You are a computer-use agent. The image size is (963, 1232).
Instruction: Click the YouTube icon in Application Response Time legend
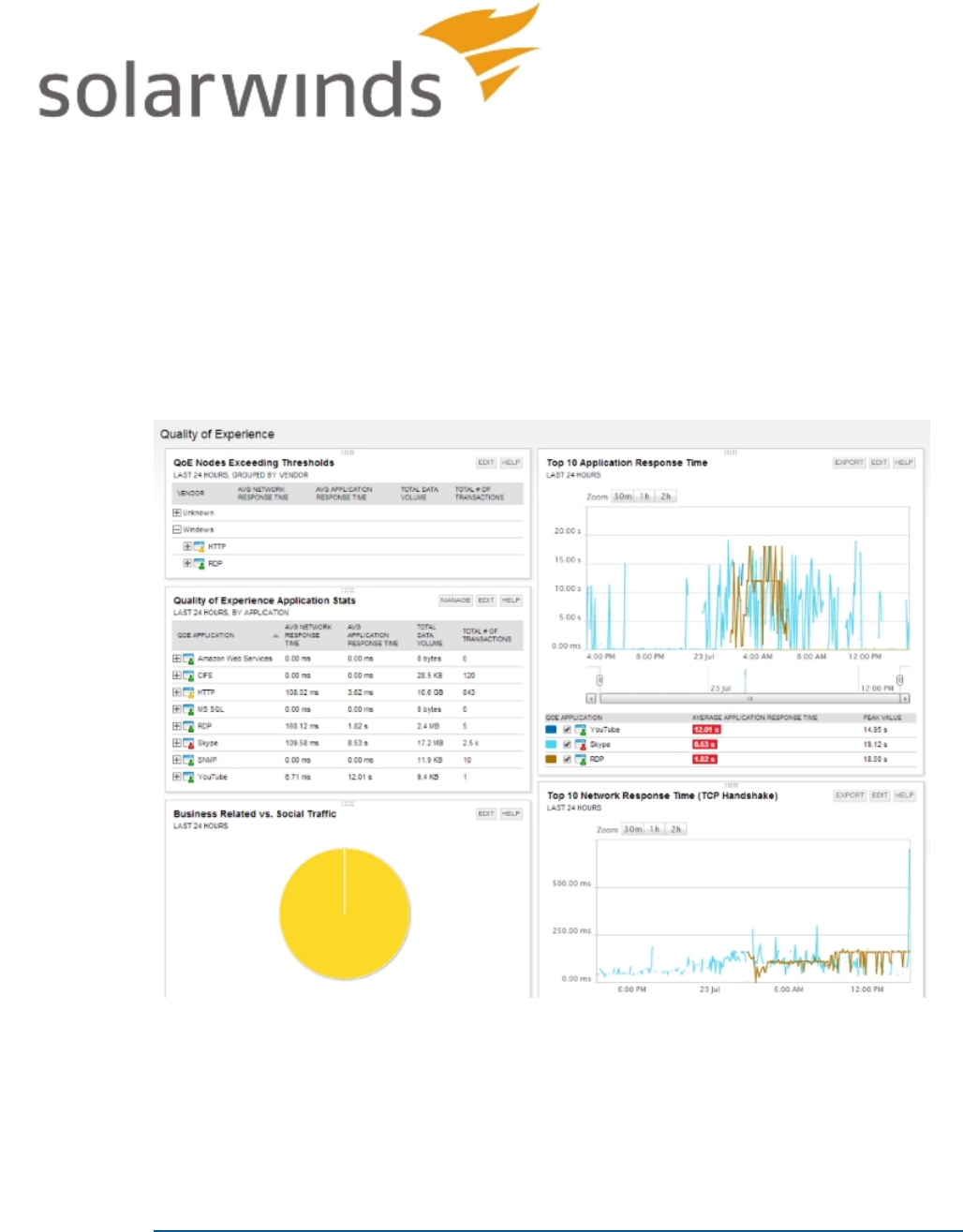[x=581, y=730]
